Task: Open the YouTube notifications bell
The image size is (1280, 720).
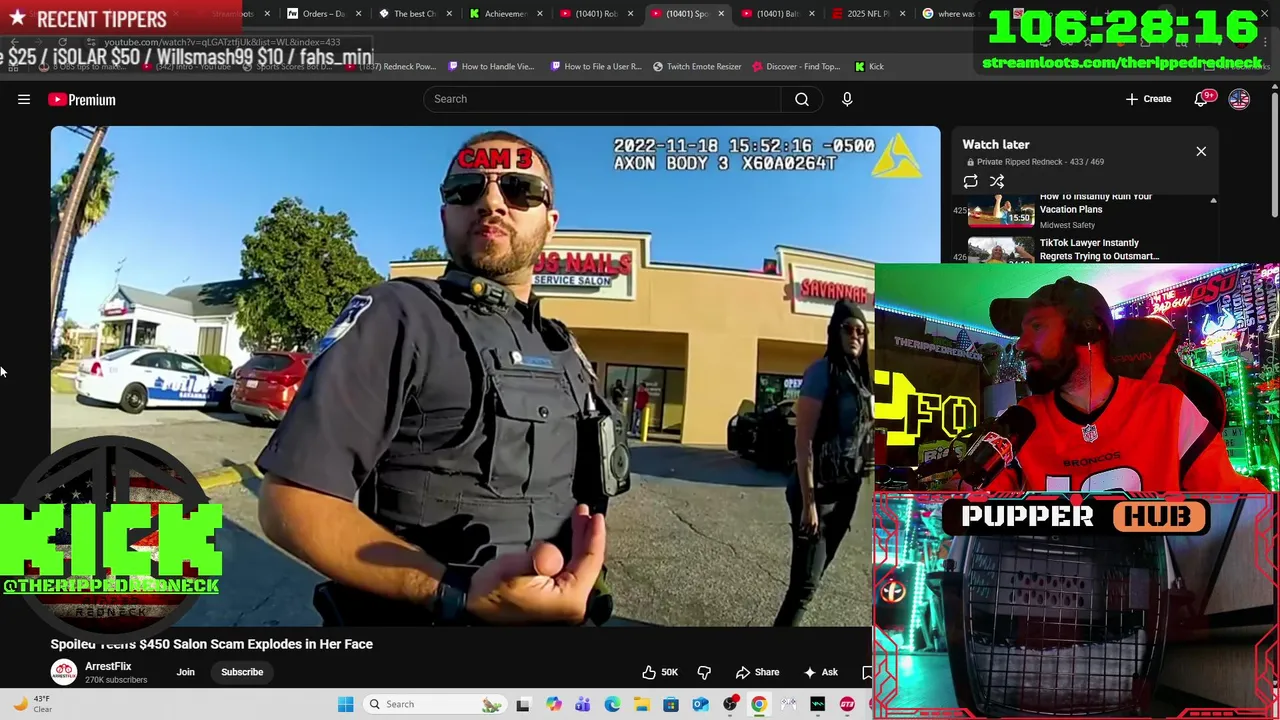Action: coord(1202,99)
